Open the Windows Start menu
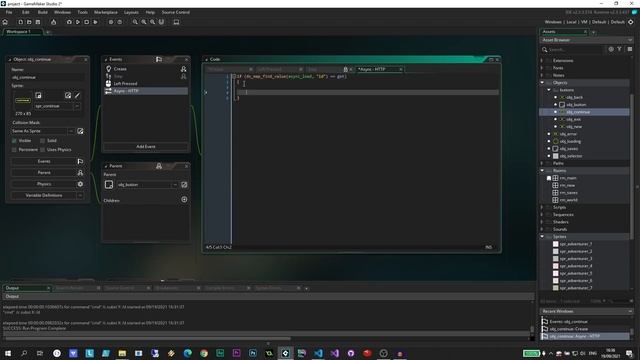 click(8, 353)
